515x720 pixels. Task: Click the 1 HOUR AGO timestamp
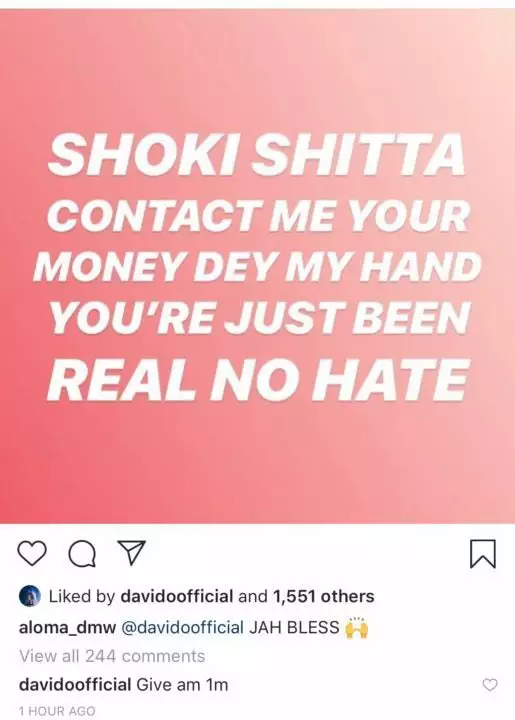pos(57,711)
